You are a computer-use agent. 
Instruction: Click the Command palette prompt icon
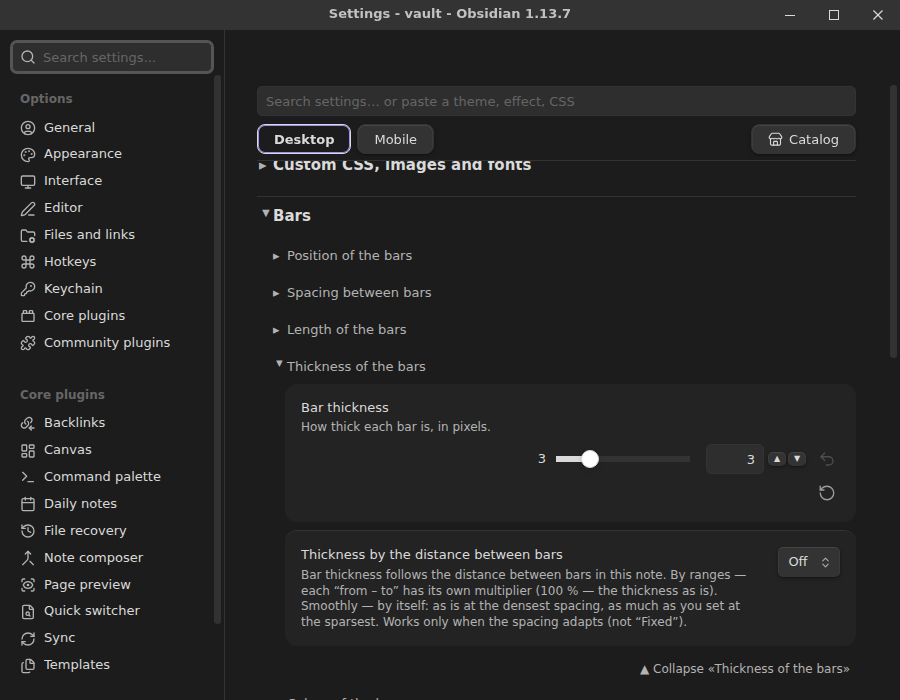tap(28, 477)
